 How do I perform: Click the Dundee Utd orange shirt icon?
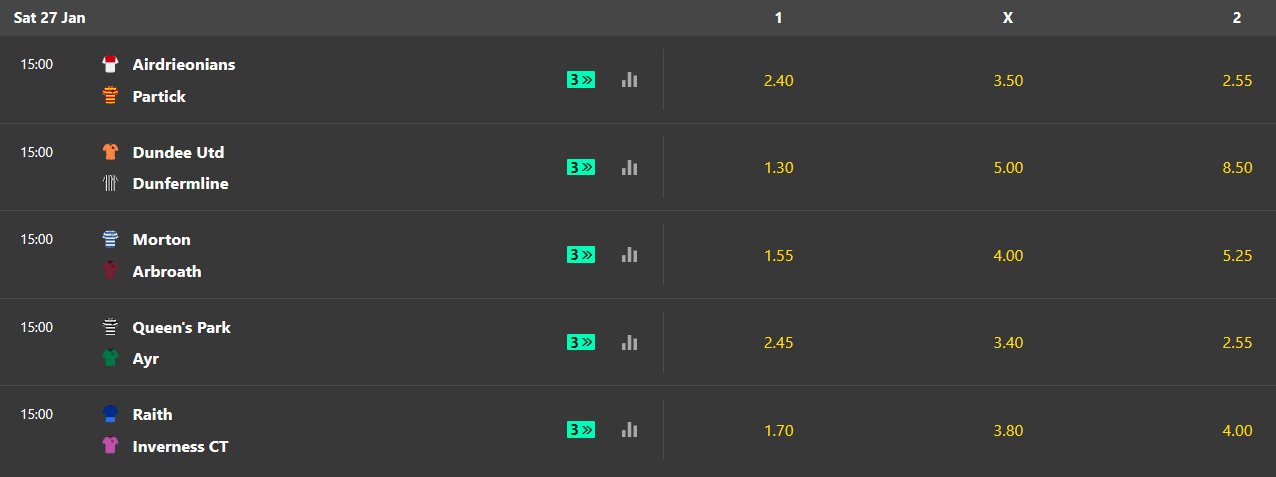coord(111,152)
